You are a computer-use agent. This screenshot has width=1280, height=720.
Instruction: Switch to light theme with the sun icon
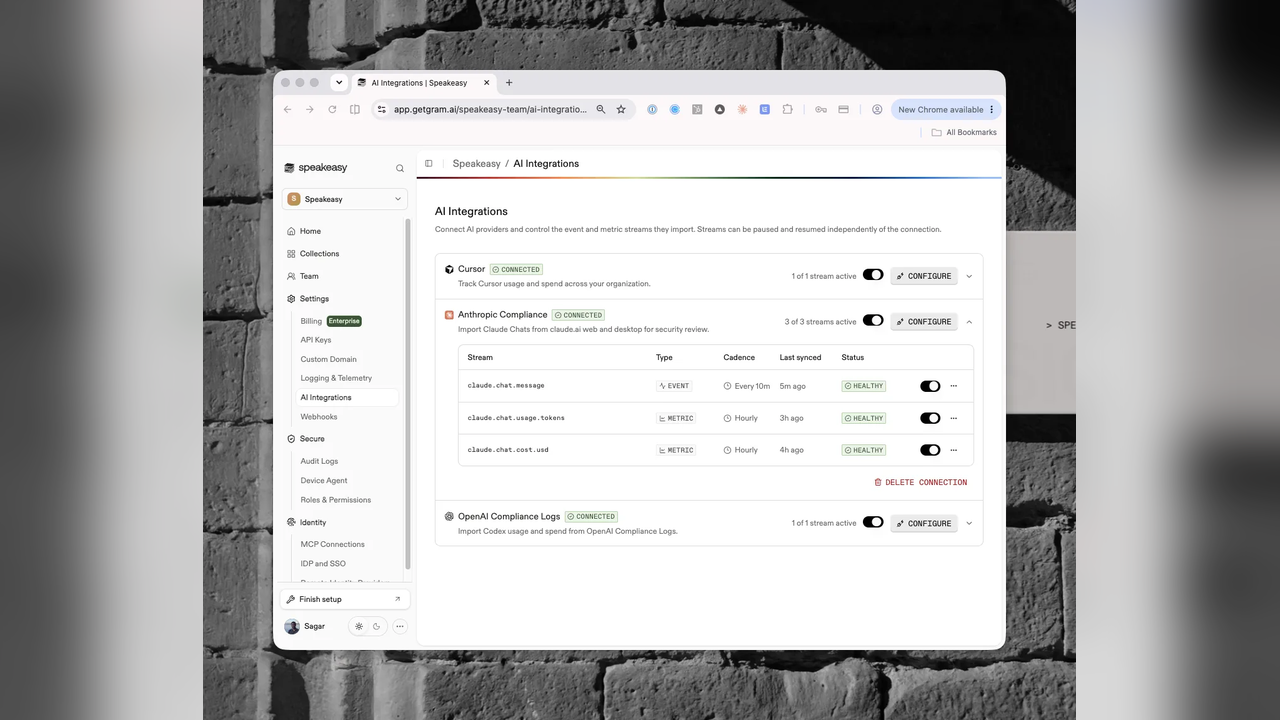[359, 626]
